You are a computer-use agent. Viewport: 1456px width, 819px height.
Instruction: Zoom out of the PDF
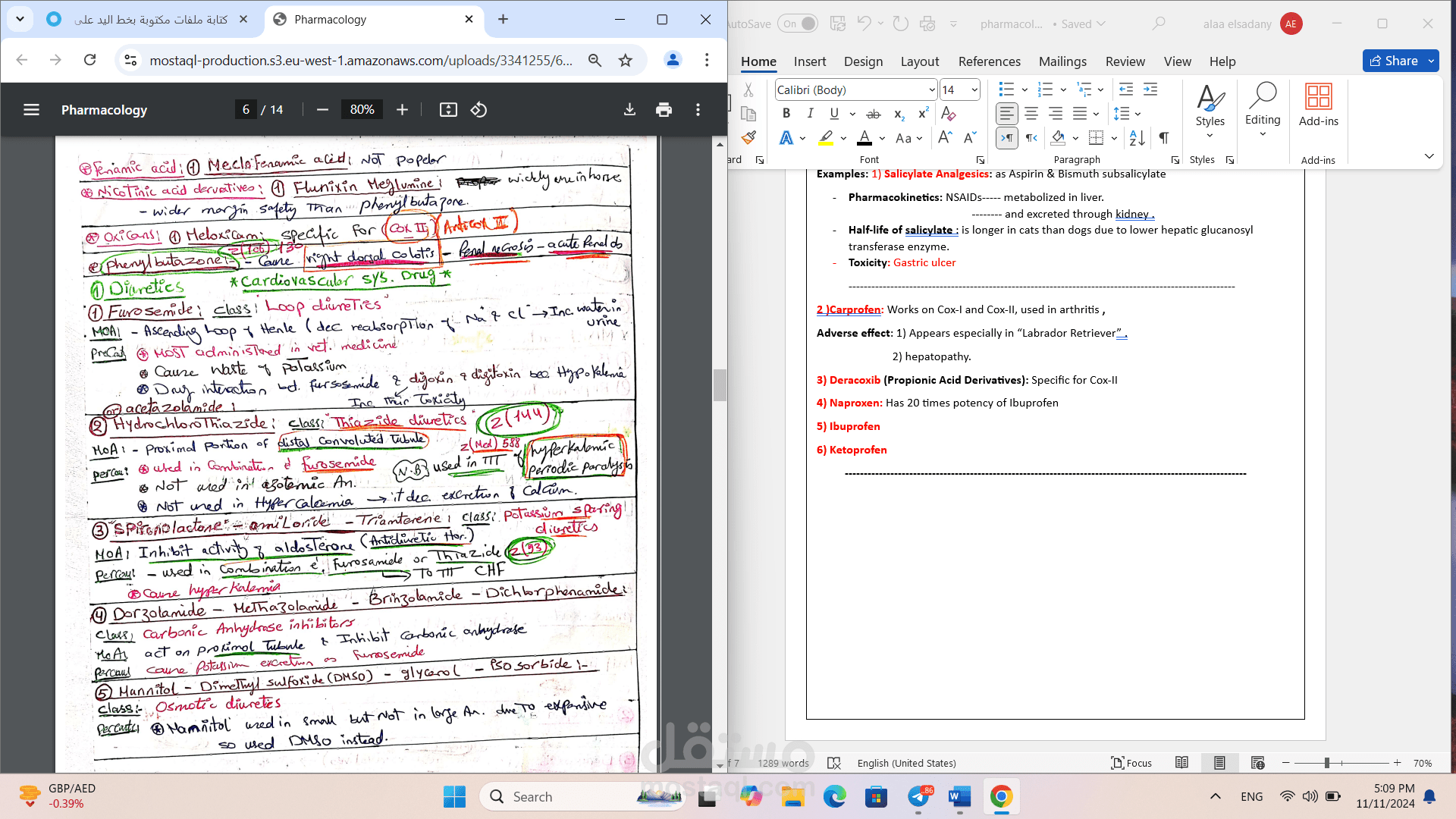click(322, 110)
